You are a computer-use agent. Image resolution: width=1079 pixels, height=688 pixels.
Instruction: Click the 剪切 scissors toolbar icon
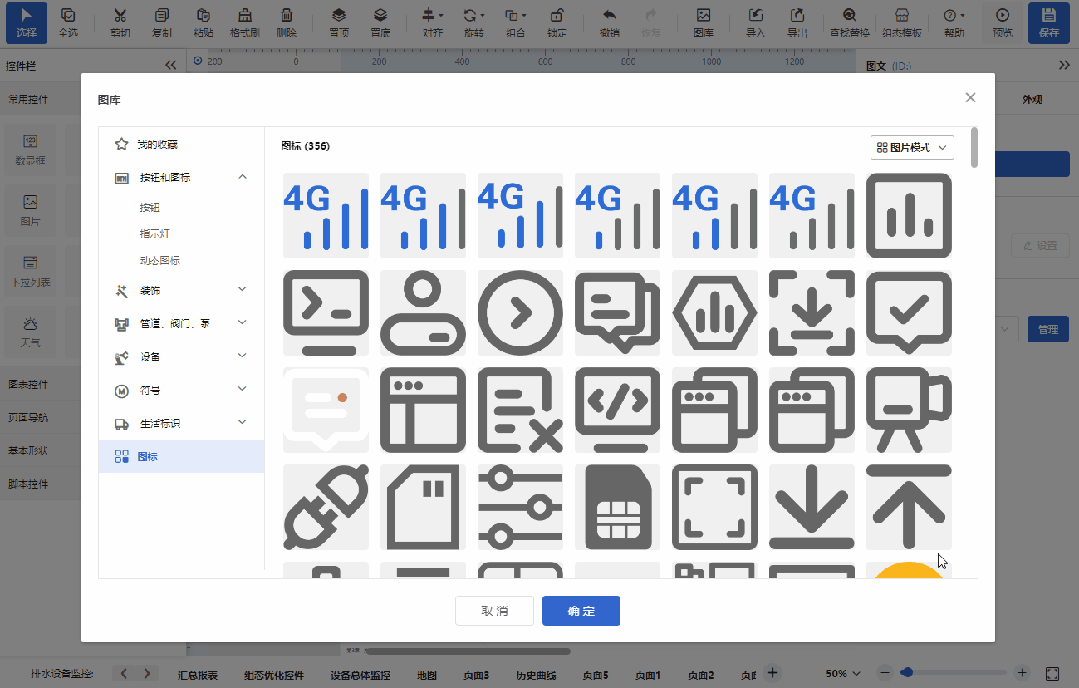[120, 22]
